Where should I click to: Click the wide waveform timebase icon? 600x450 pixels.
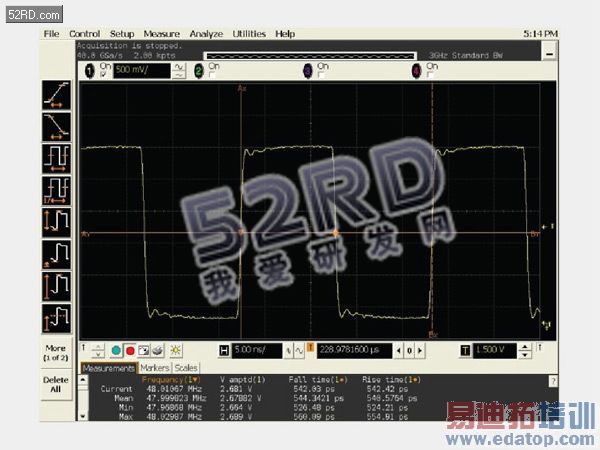(299, 351)
